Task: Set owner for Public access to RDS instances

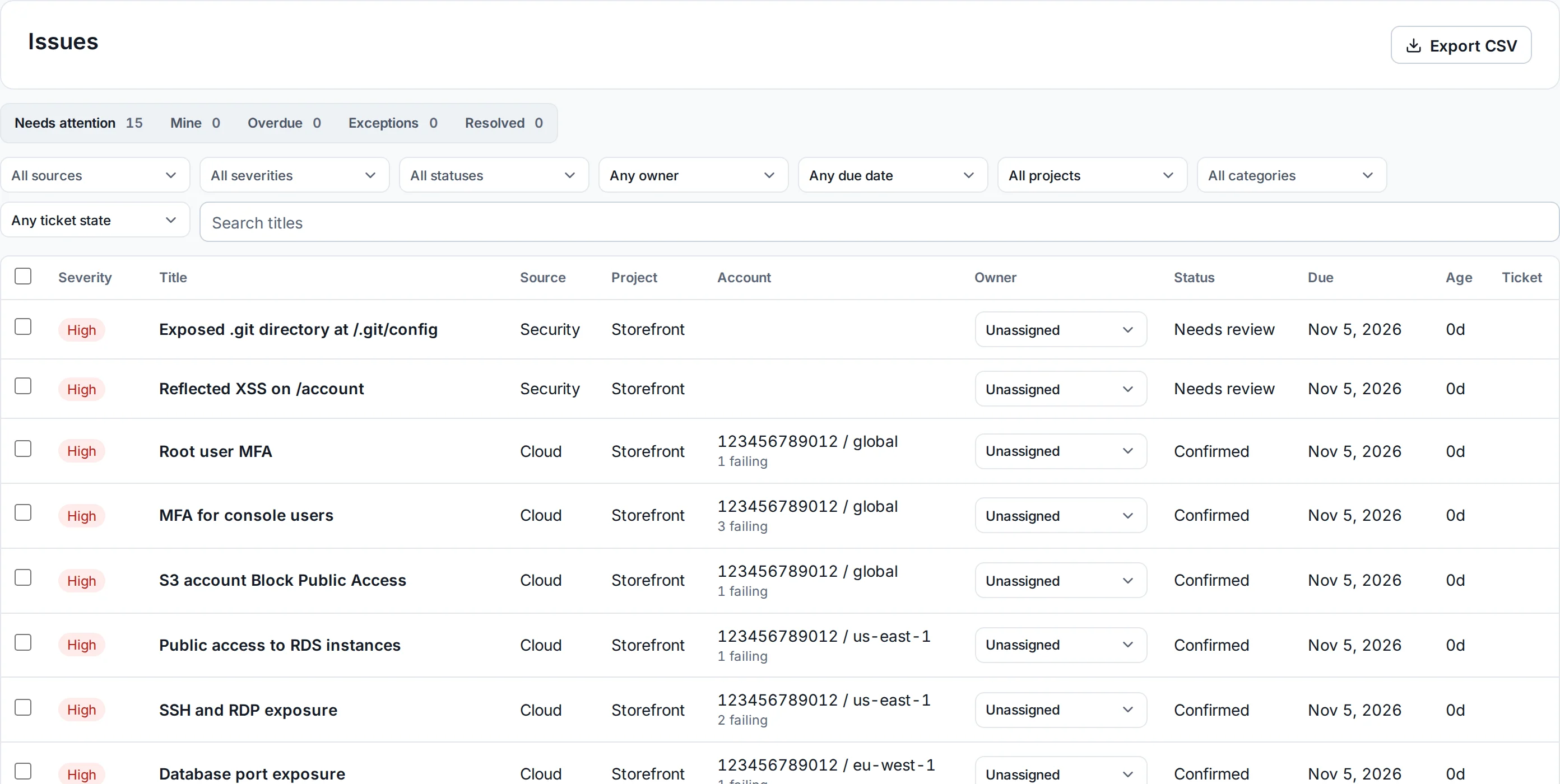Action: point(1060,645)
